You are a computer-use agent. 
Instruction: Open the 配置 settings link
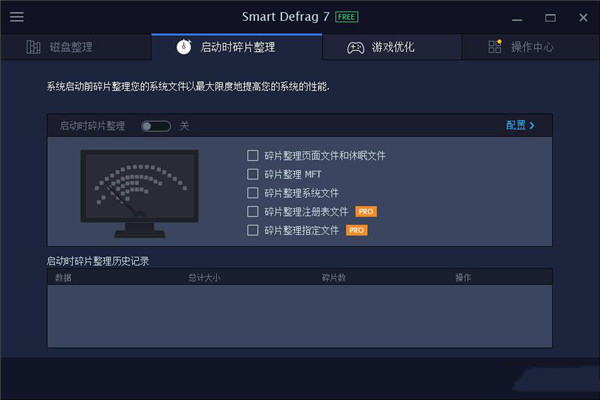[x=520, y=126]
